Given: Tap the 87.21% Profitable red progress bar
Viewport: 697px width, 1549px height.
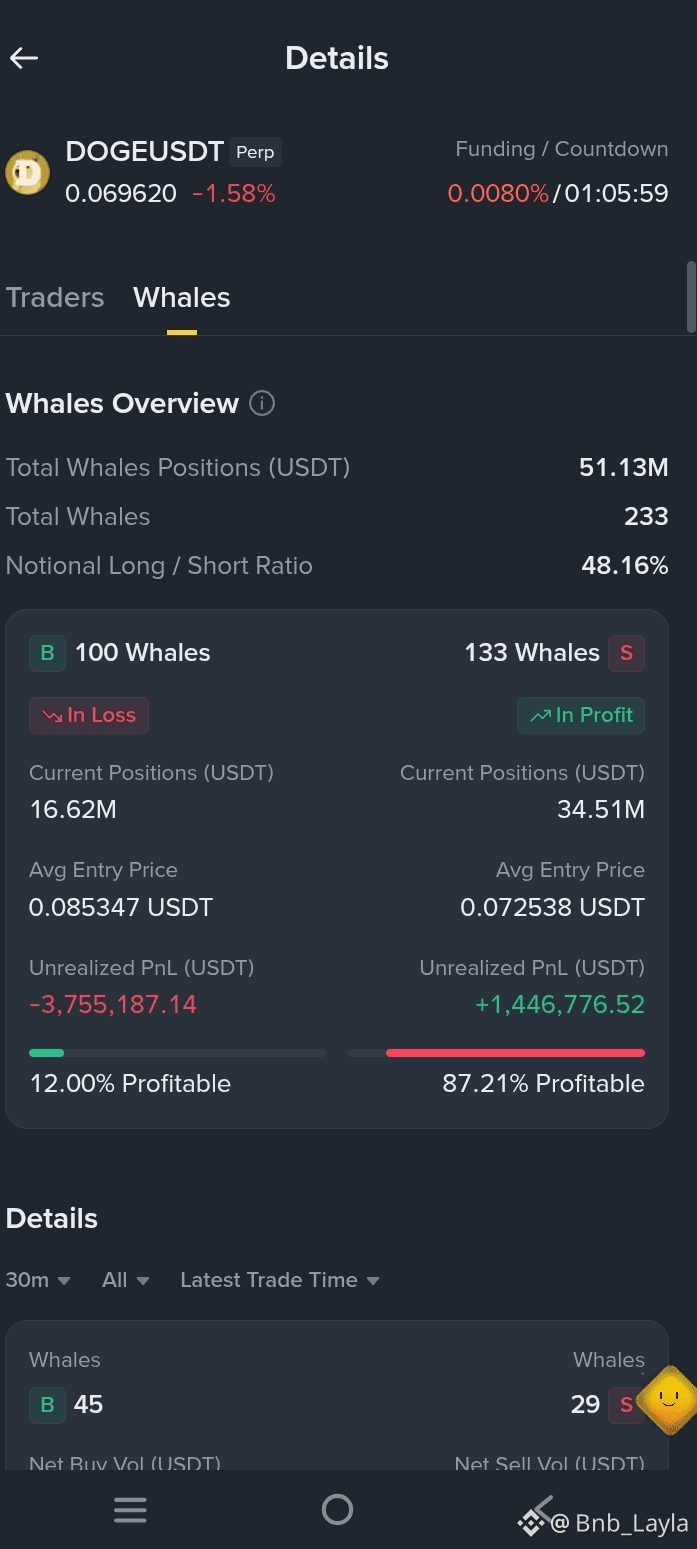Looking at the screenshot, I should click(x=496, y=1053).
